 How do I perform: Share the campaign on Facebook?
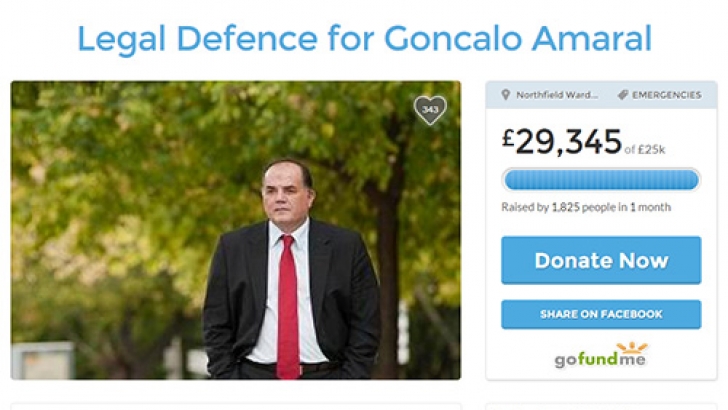point(601,314)
